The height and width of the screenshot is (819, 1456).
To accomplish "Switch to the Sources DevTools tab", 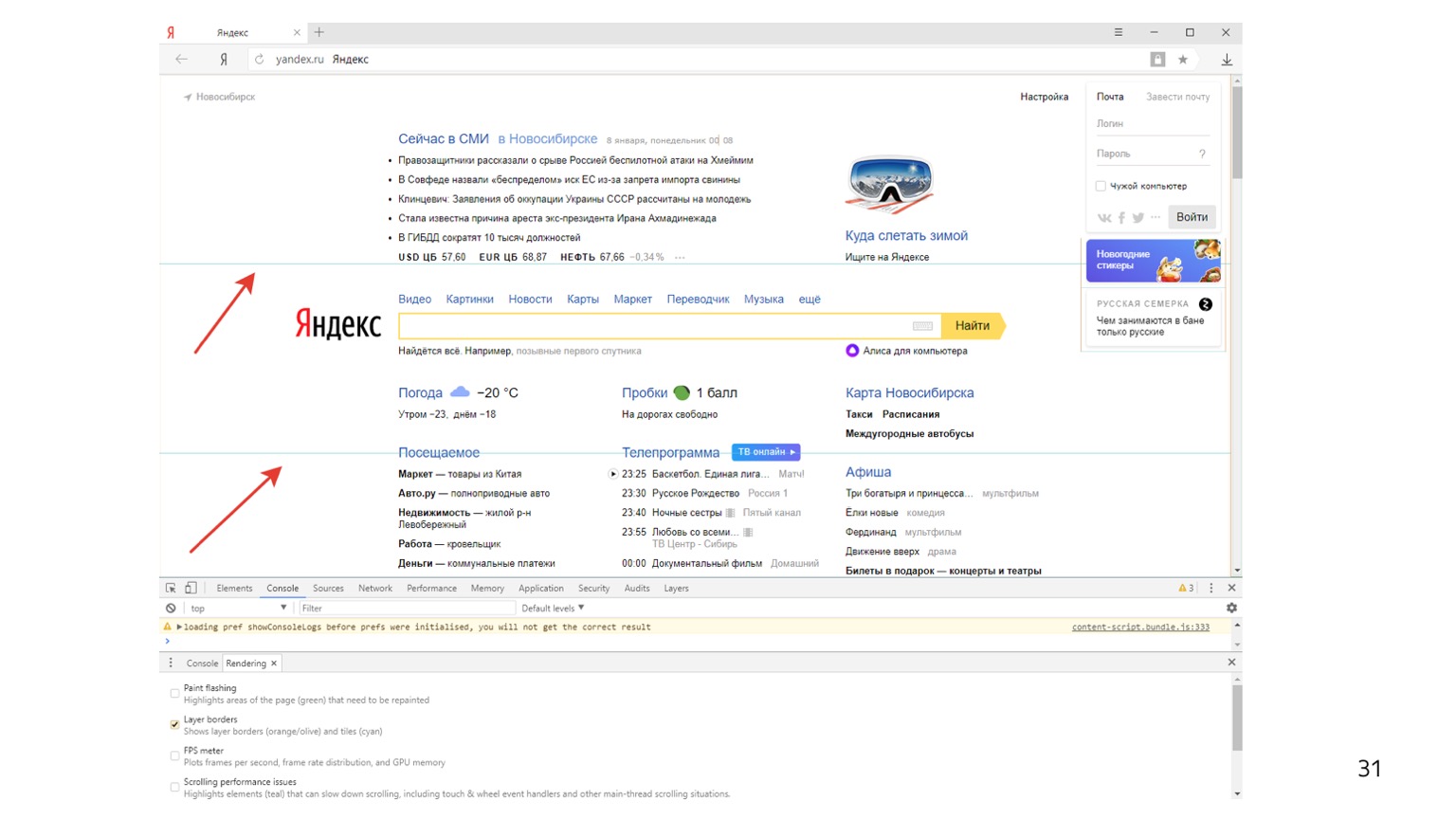I will [328, 589].
